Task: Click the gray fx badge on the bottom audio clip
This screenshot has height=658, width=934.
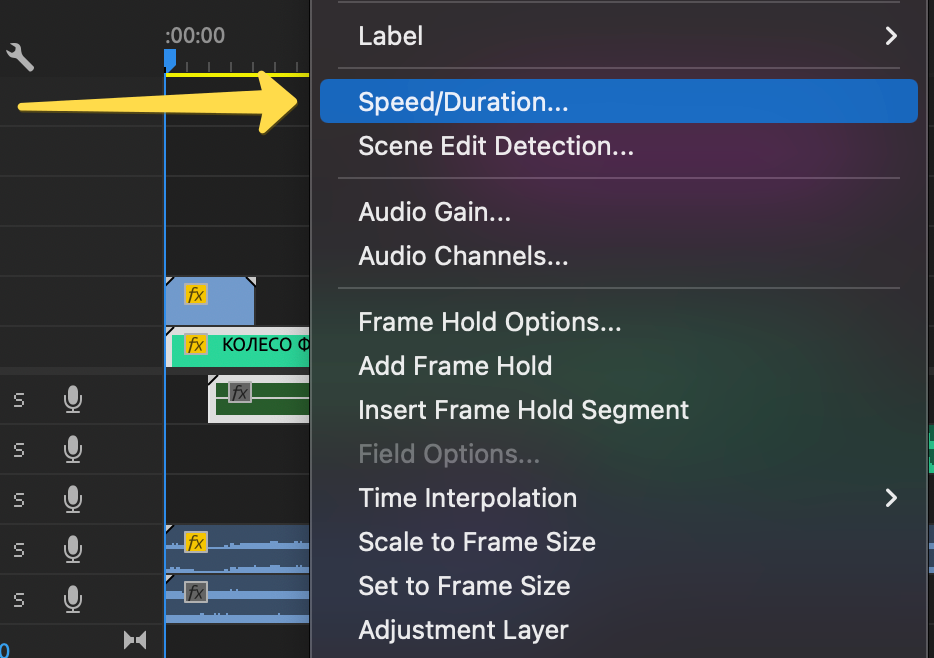Action: point(196,593)
